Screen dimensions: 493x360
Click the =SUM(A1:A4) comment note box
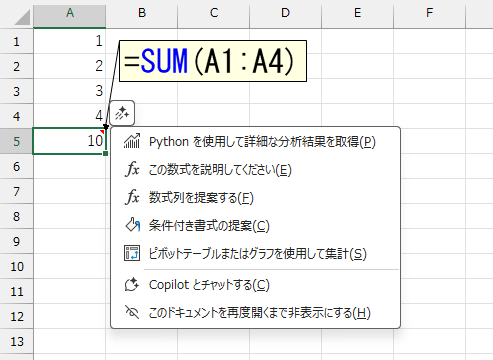(213, 61)
